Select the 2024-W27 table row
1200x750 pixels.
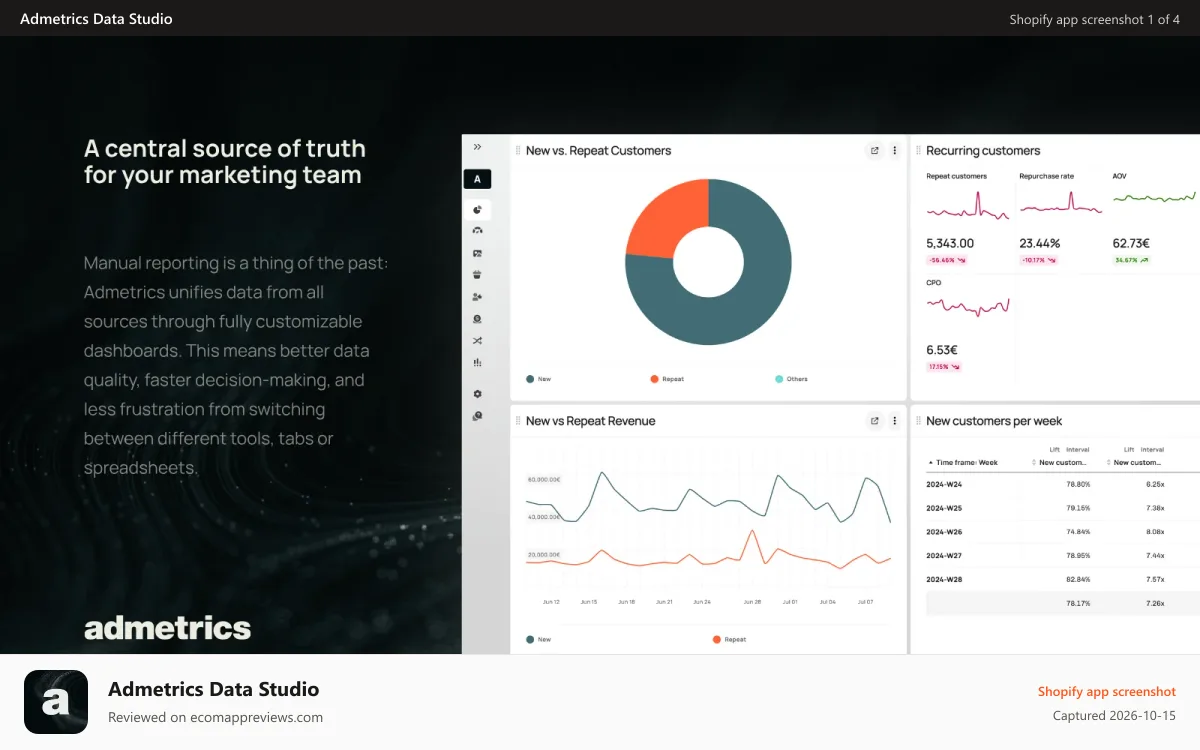[x=1062, y=555]
